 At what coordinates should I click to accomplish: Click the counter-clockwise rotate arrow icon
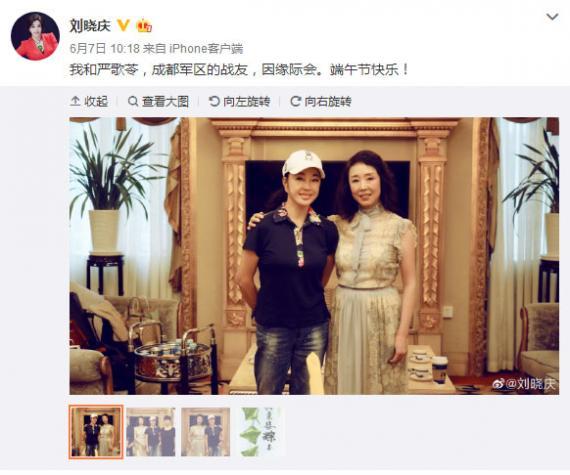[214, 101]
